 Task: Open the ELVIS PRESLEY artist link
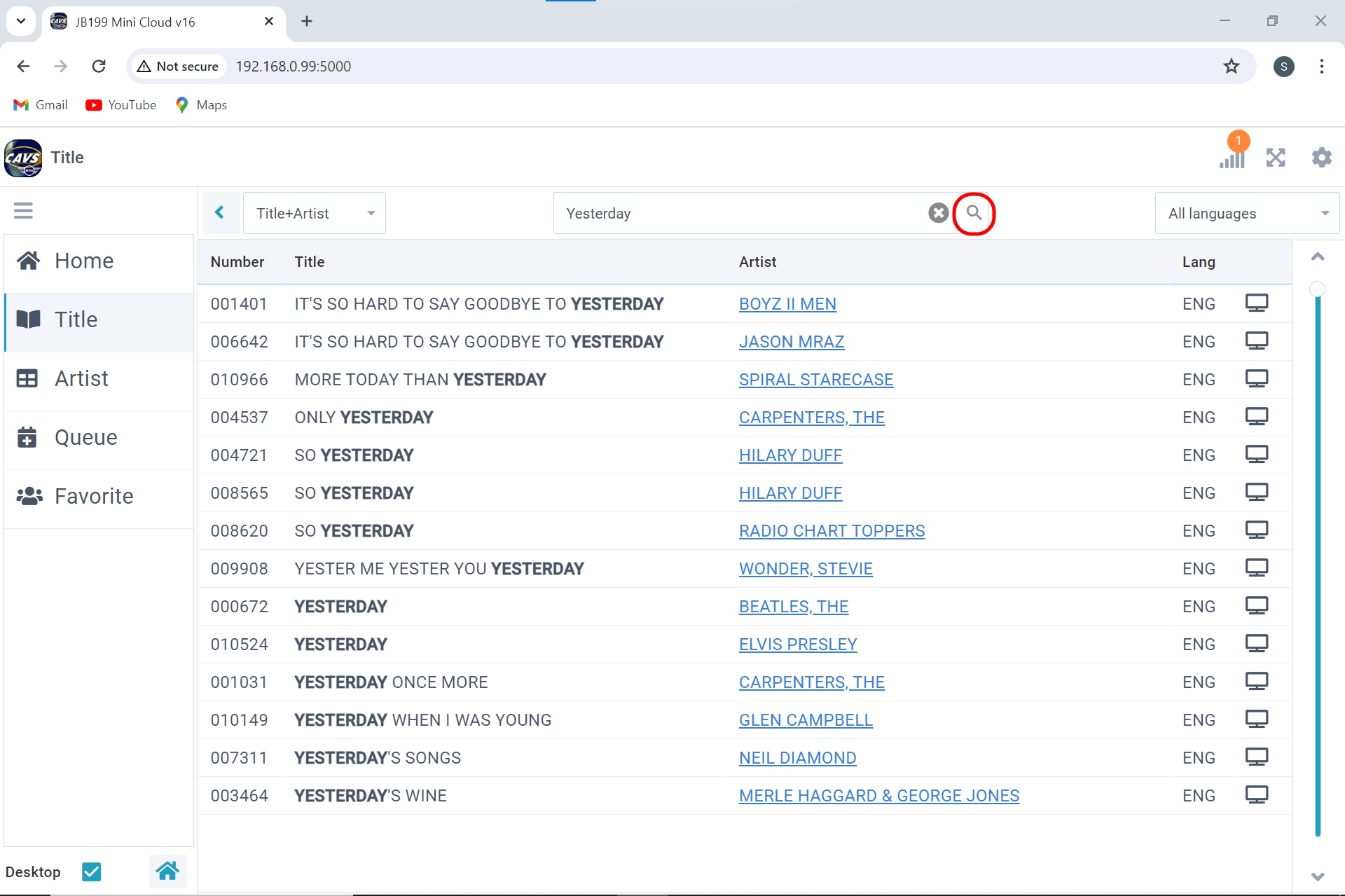point(798,645)
